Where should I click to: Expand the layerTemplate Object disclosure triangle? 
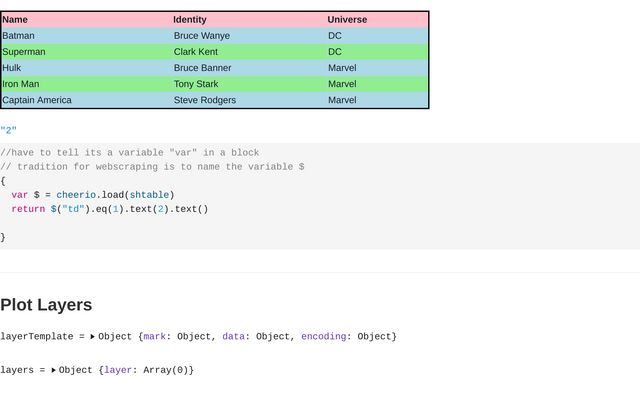click(92, 337)
